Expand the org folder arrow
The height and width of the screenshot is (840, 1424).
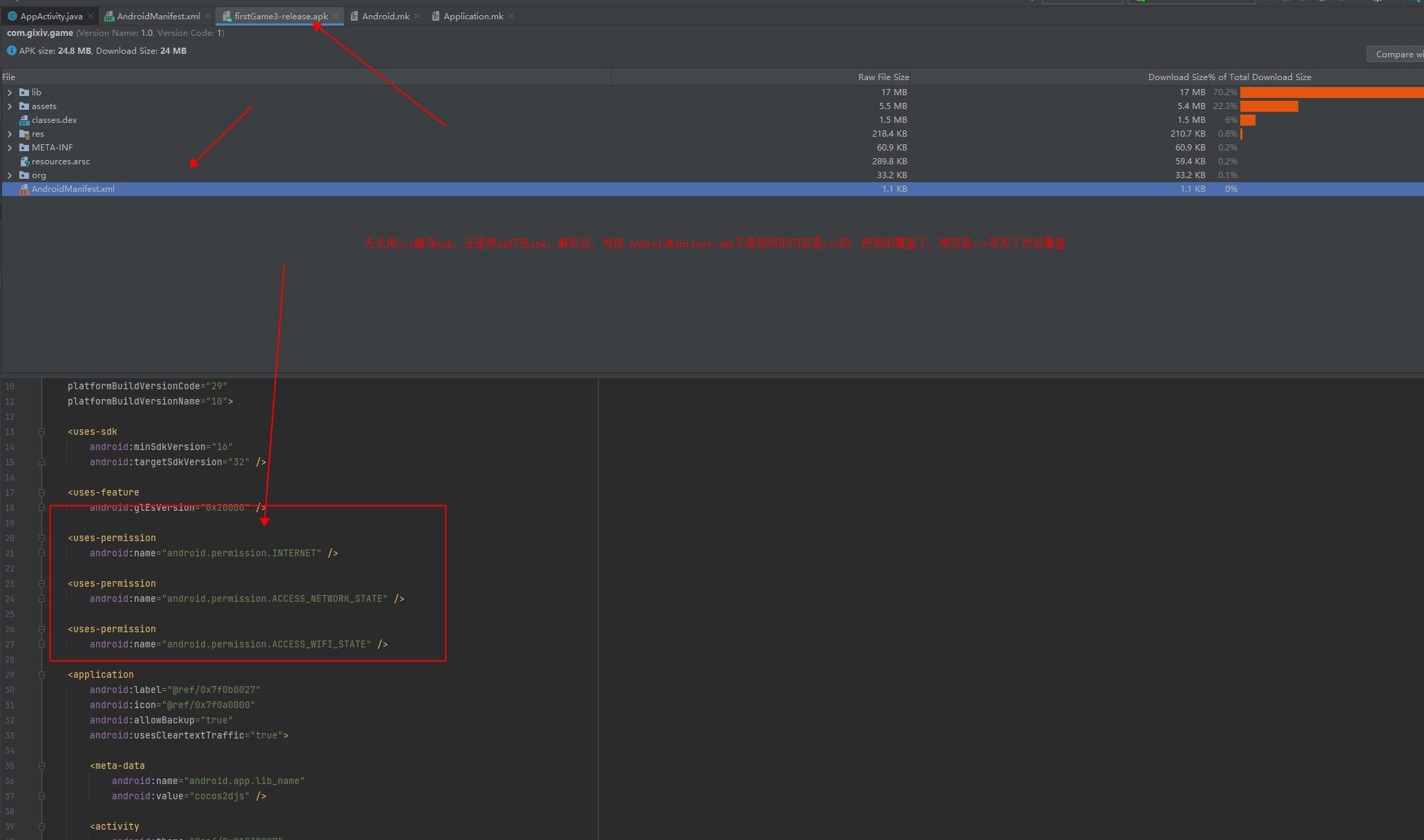click(10, 175)
